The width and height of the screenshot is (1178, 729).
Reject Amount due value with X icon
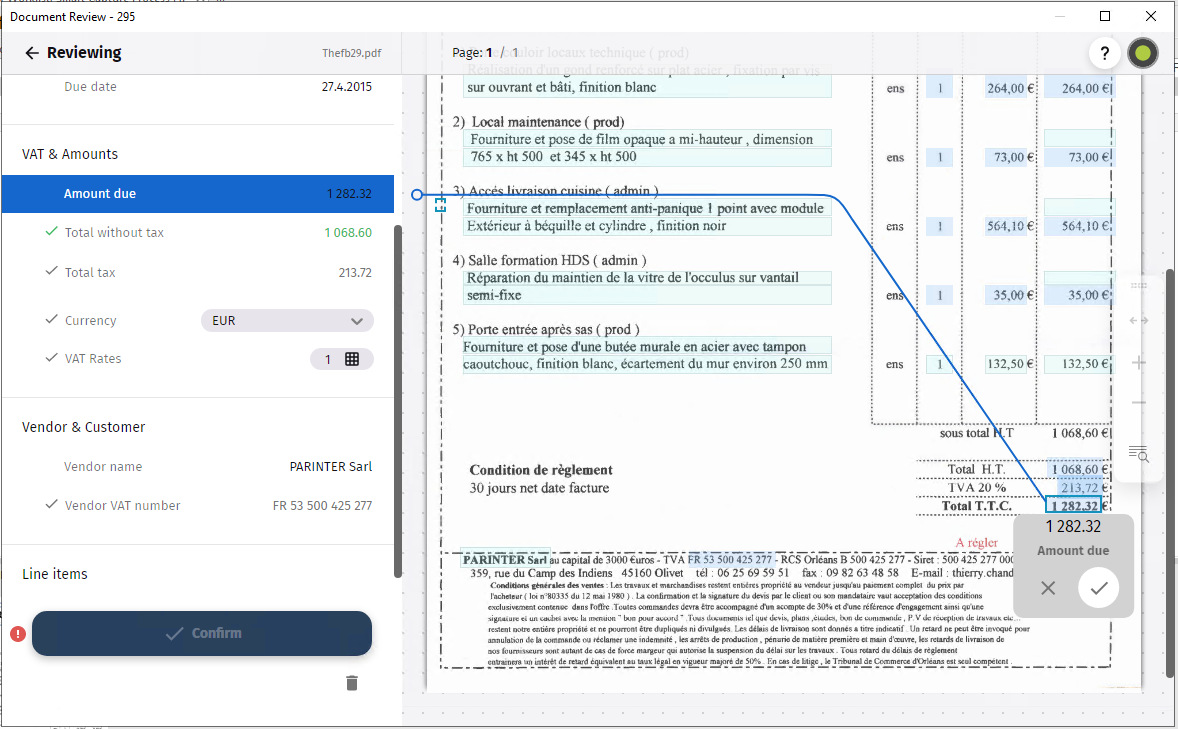pyautogui.click(x=1048, y=588)
